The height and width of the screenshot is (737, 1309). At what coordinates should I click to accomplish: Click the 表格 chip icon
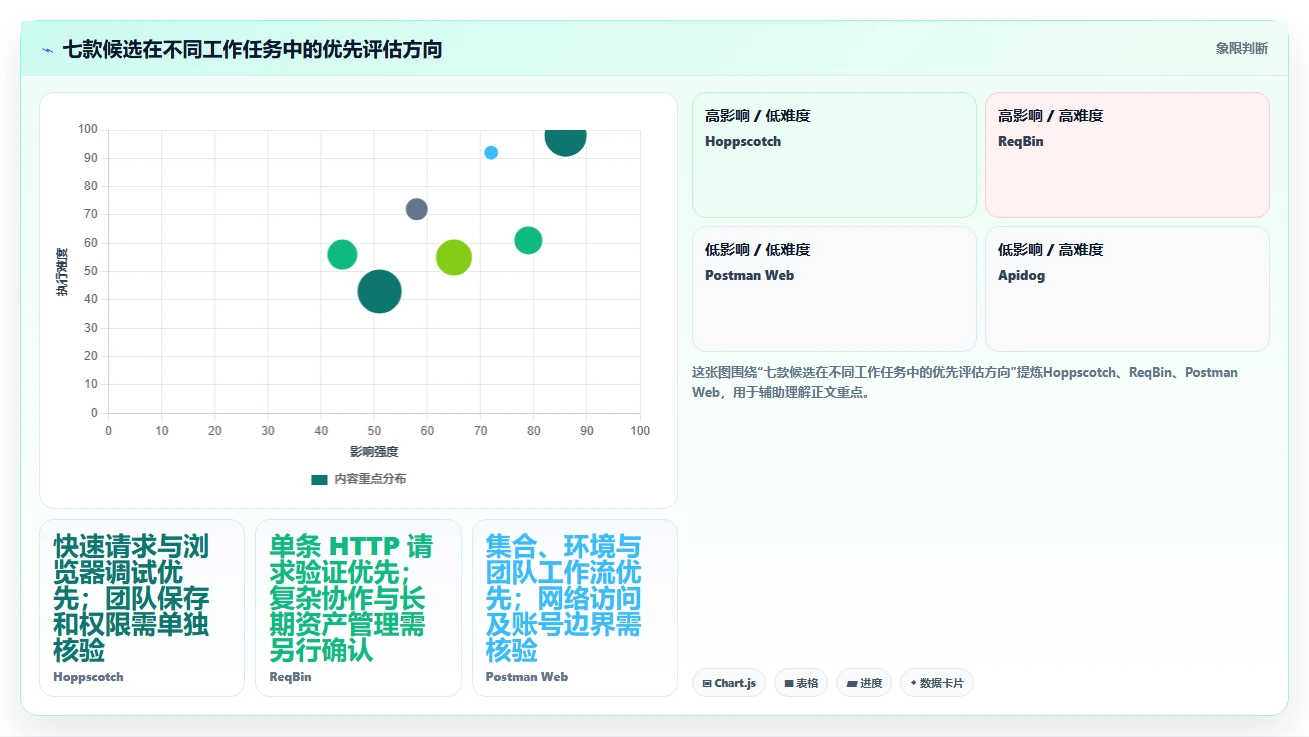click(x=789, y=684)
